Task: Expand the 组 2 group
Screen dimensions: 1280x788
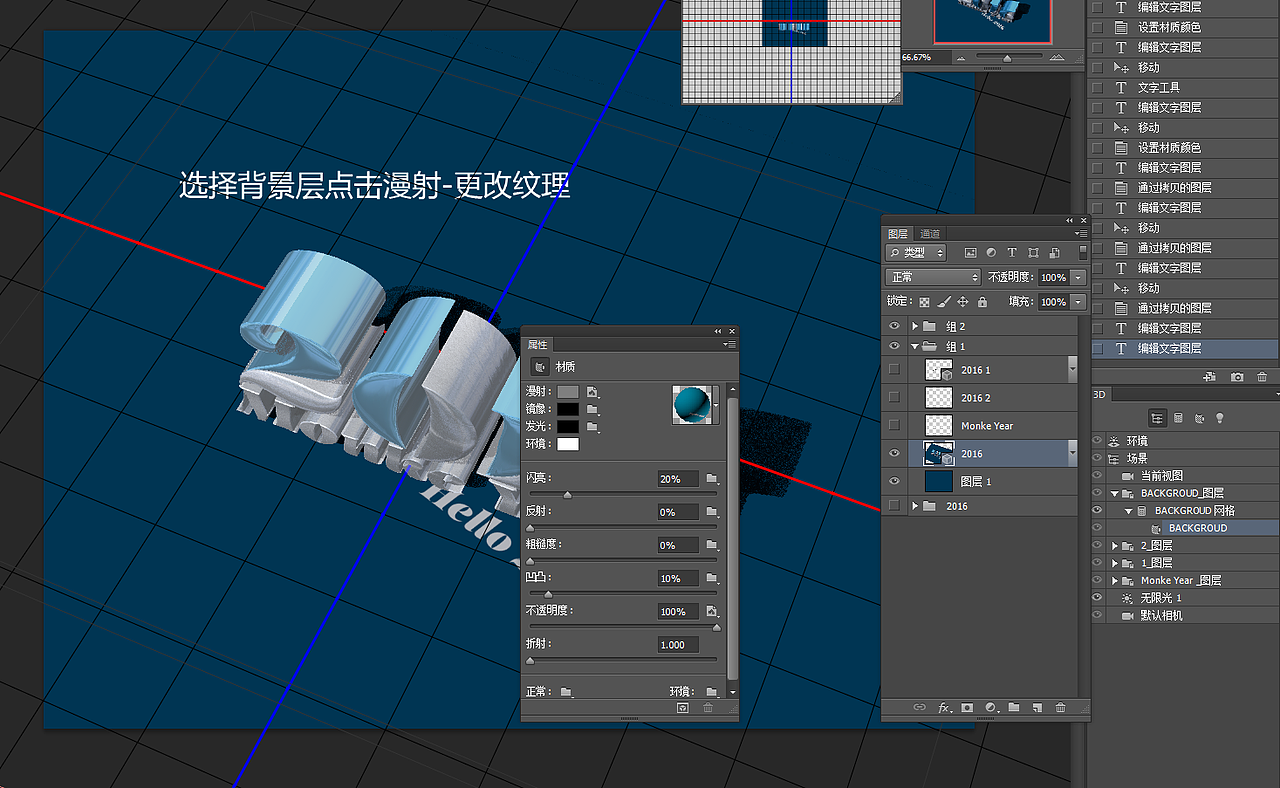Action: 914,326
